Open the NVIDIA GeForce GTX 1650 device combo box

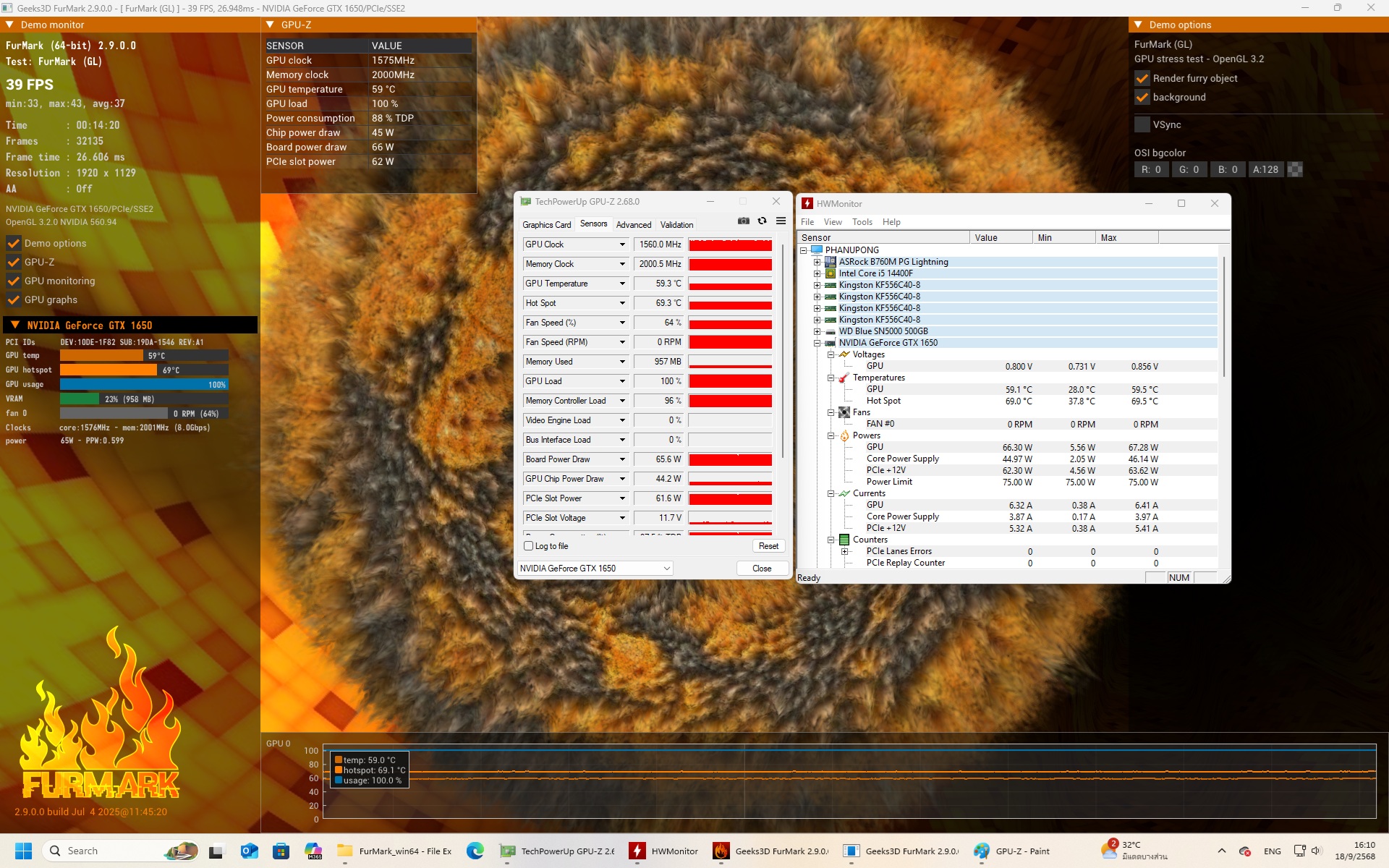coord(595,569)
